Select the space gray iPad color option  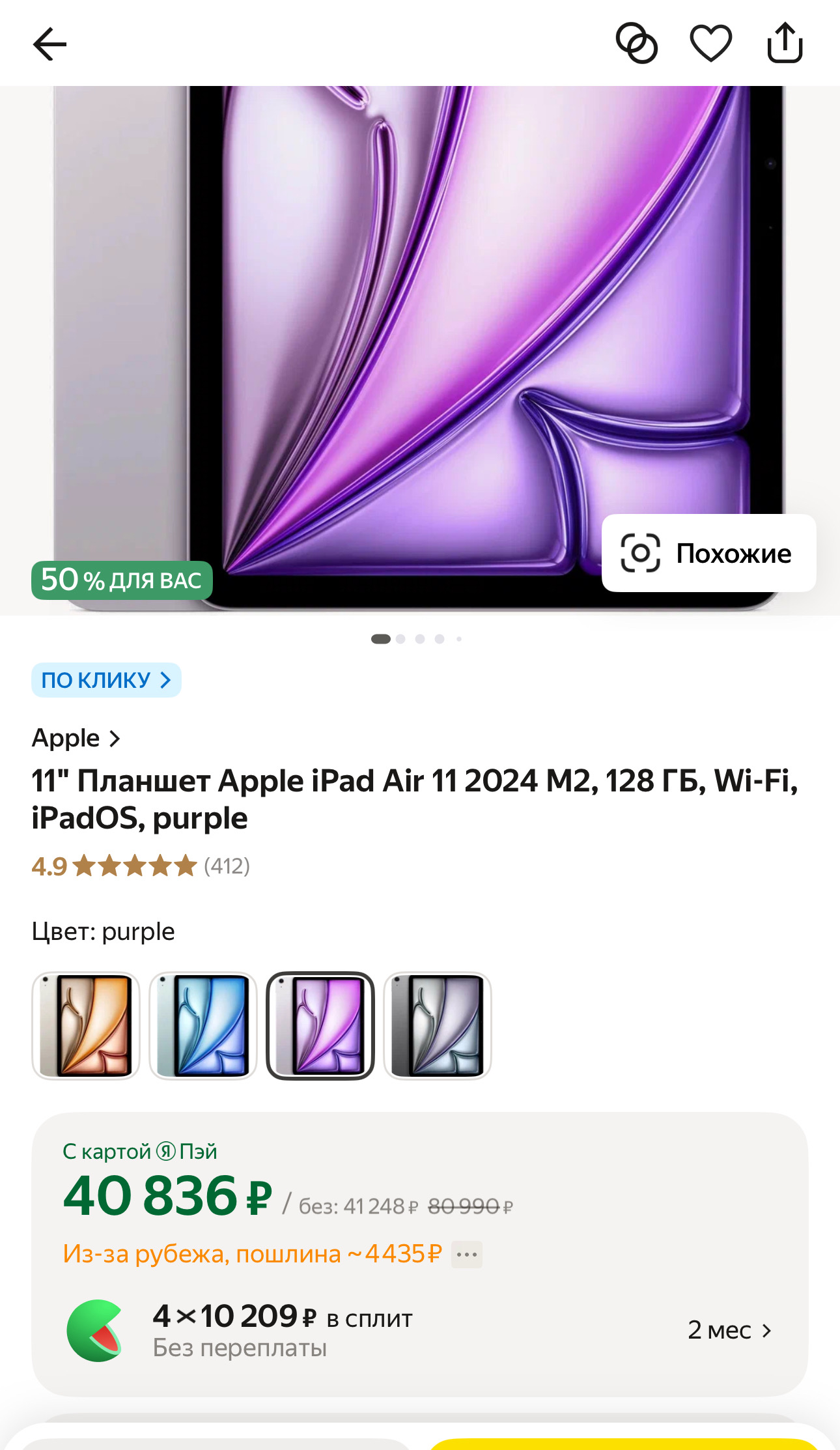click(438, 1025)
